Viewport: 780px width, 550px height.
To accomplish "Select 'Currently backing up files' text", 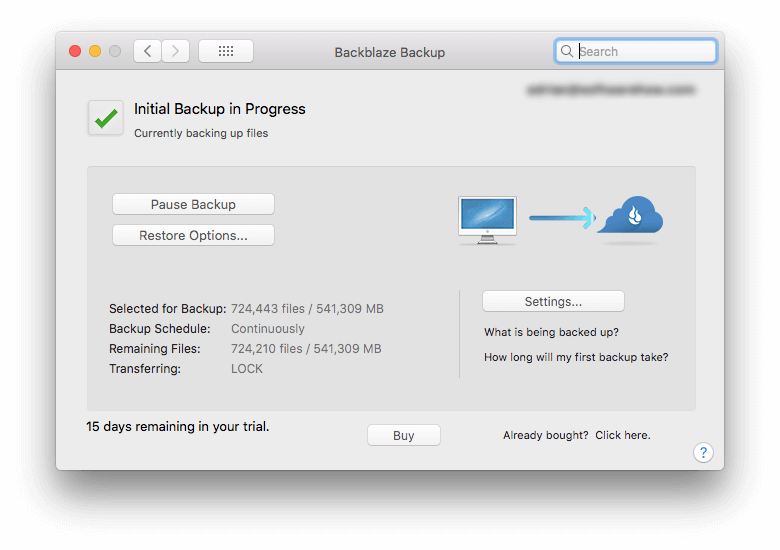I will click(x=201, y=133).
